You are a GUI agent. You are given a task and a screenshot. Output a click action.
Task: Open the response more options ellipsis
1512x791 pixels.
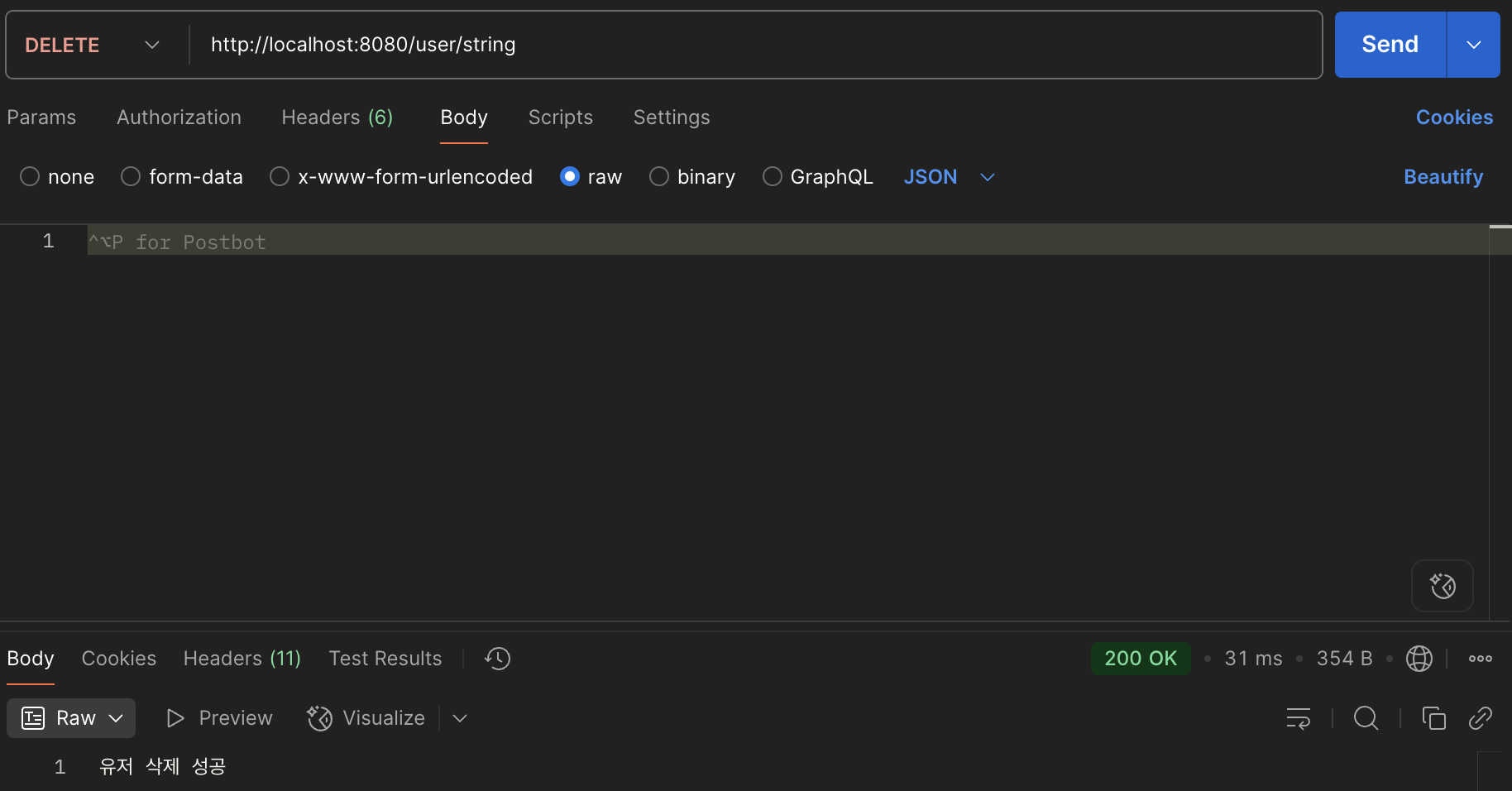click(x=1480, y=659)
